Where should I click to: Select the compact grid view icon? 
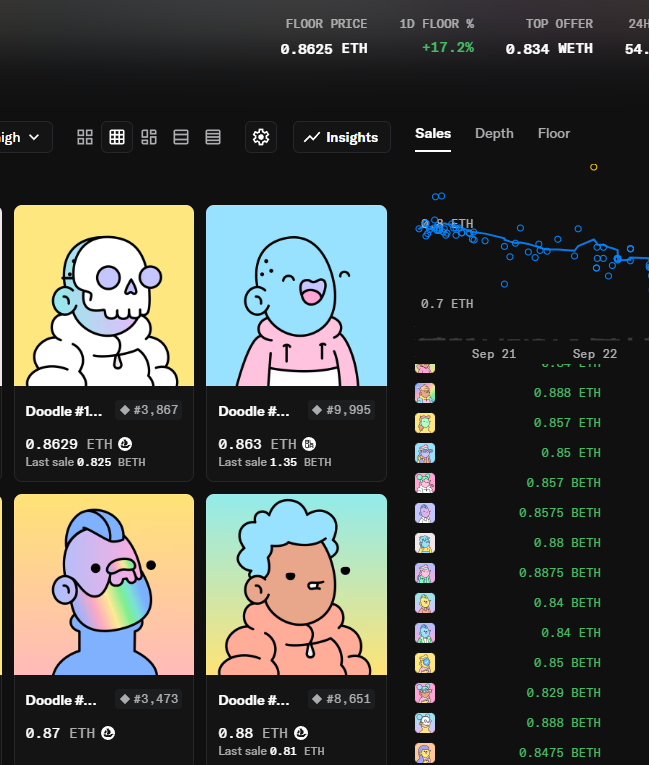(x=117, y=137)
